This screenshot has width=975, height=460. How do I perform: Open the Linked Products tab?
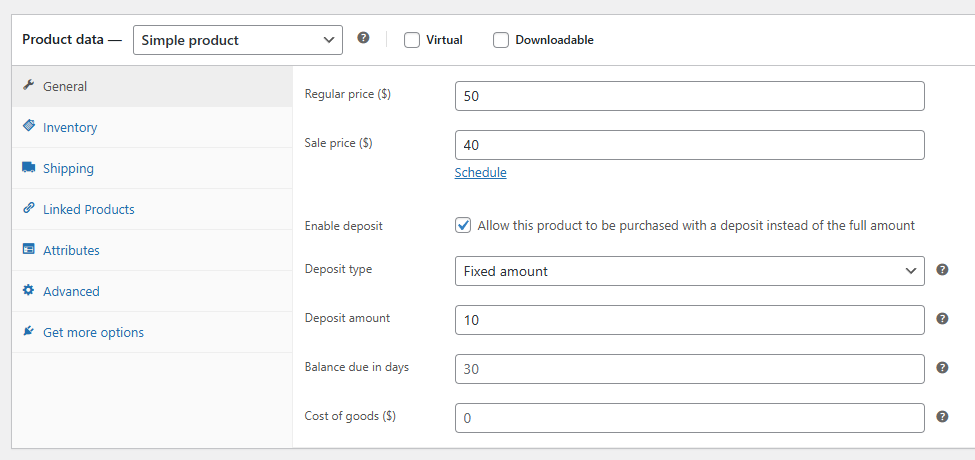coord(152,209)
